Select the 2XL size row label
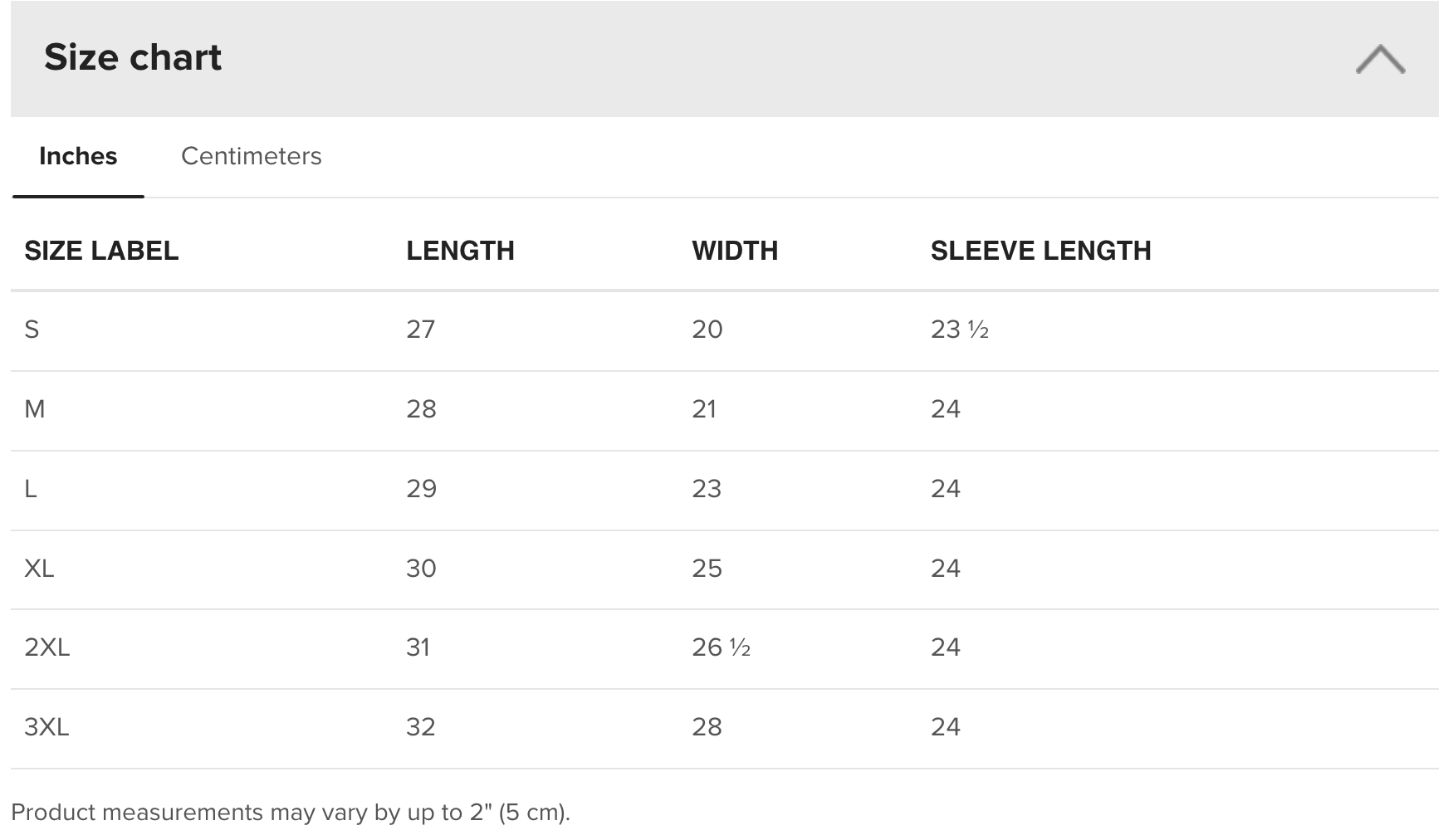Image resolution: width=1453 pixels, height=840 pixels. tap(46, 647)
